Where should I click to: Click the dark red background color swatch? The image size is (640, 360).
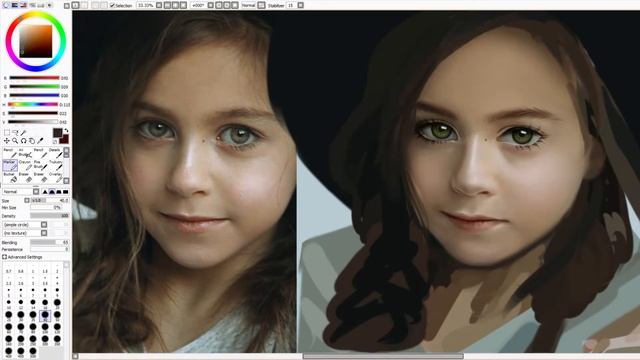(x=64, y=139)
